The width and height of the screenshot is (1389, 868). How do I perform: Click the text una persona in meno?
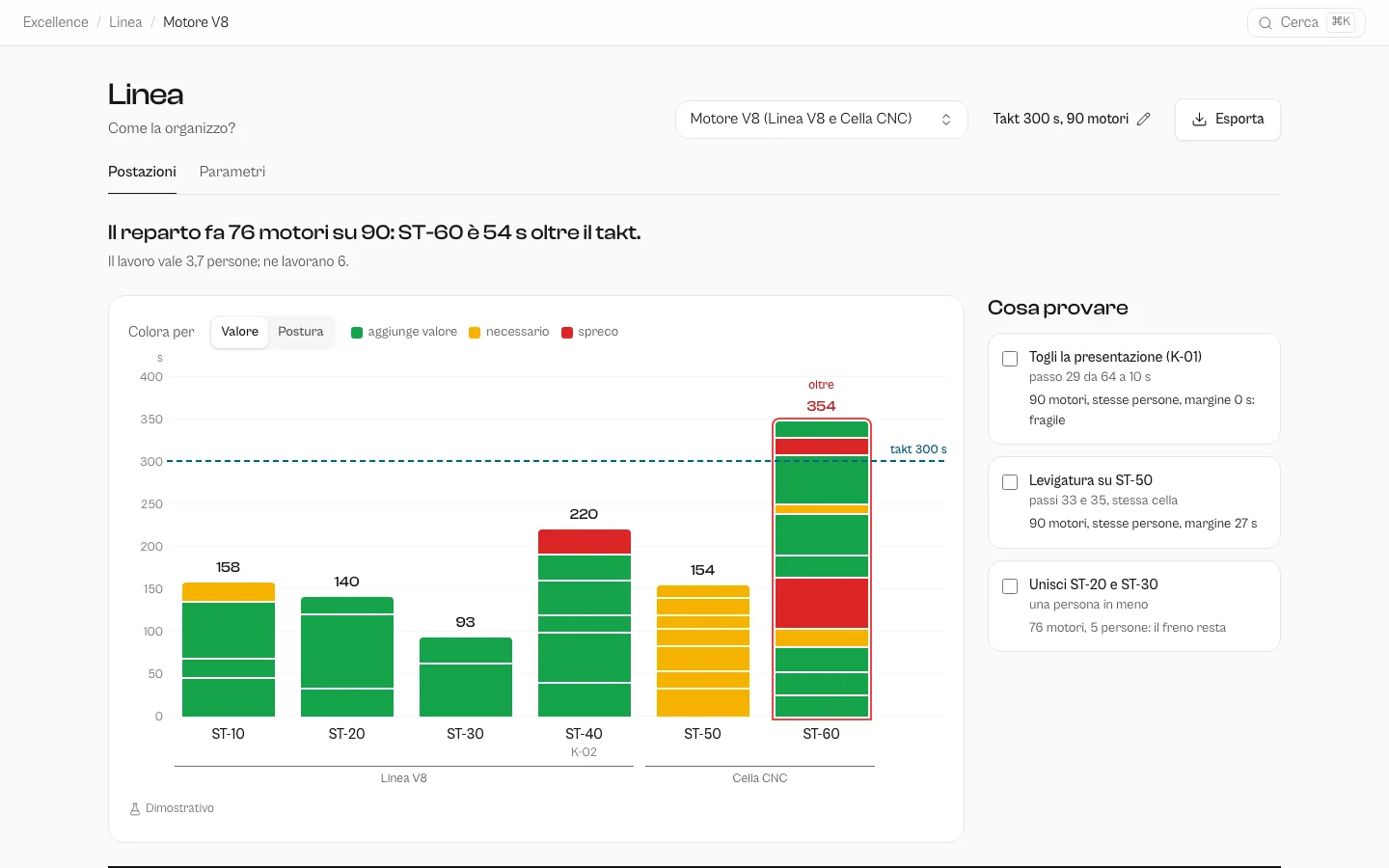[x=1089, y=605]
